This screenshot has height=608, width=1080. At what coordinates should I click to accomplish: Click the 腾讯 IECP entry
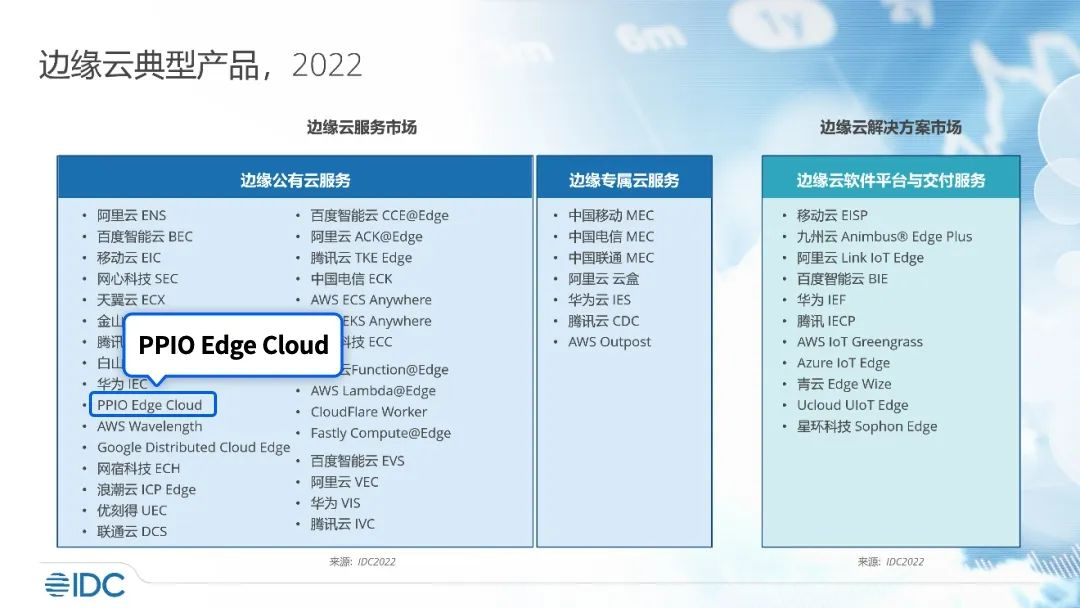tap(826, 322)
